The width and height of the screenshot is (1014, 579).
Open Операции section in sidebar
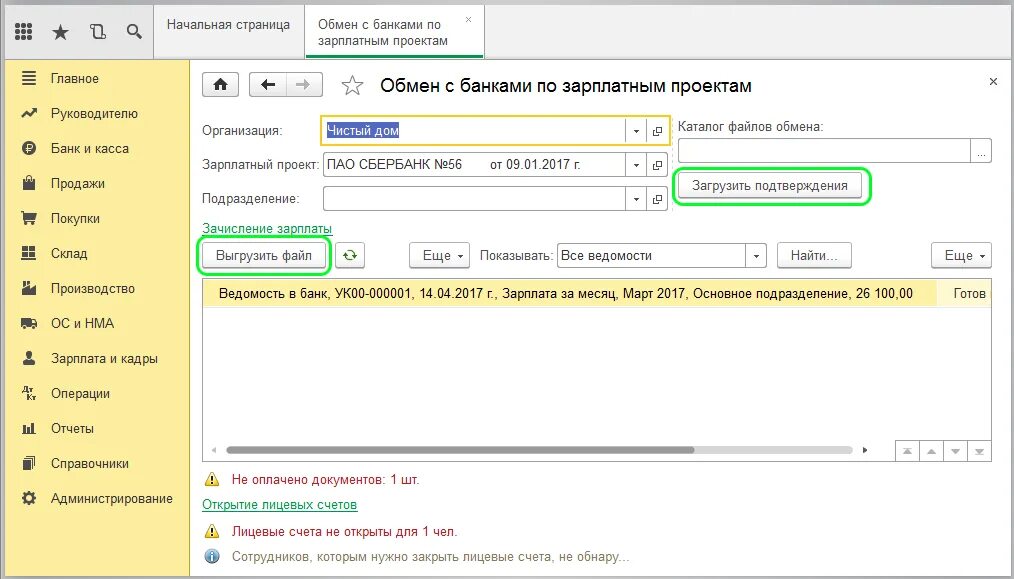96,393
